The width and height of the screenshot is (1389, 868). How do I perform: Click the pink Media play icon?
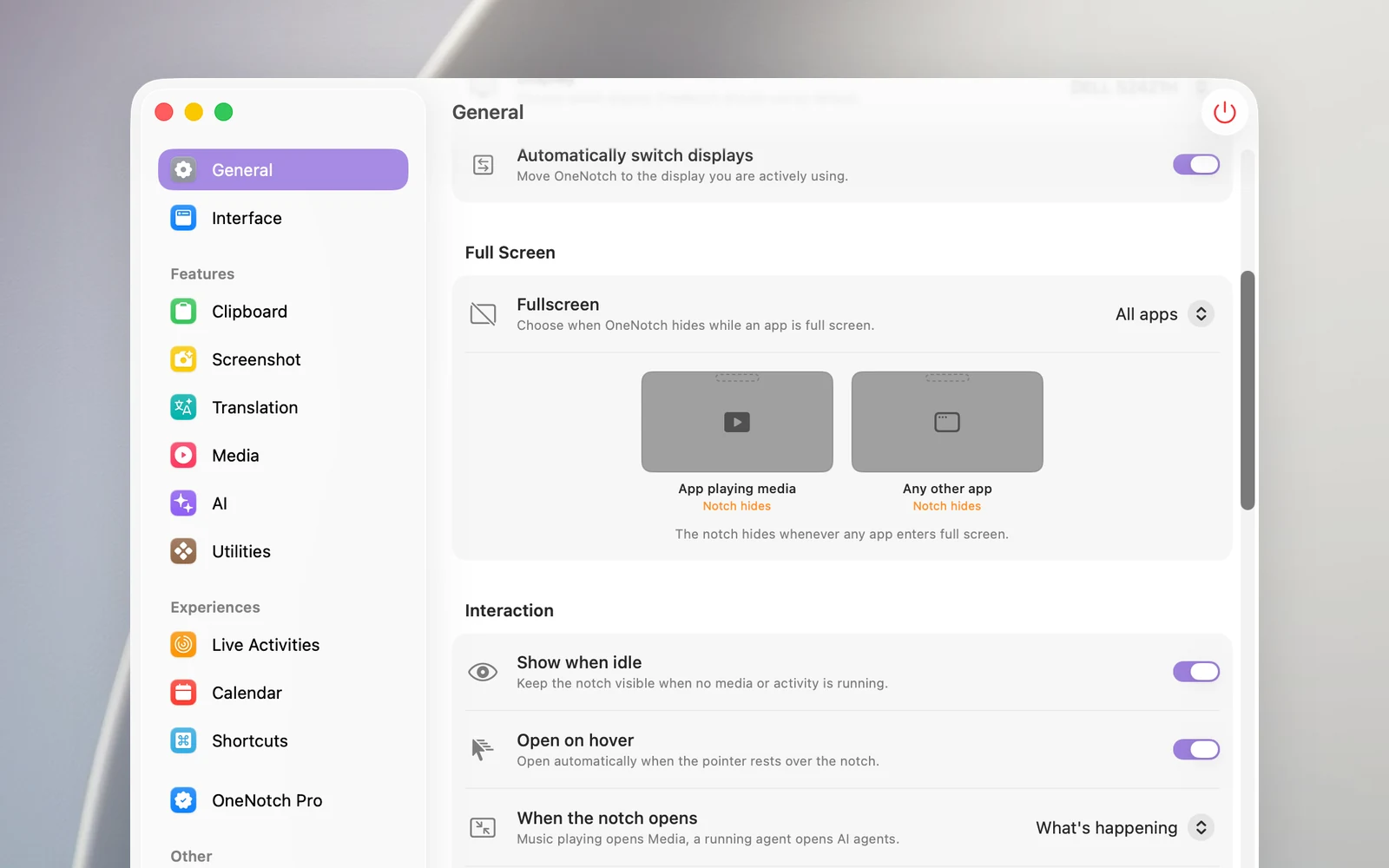(183, 456)
